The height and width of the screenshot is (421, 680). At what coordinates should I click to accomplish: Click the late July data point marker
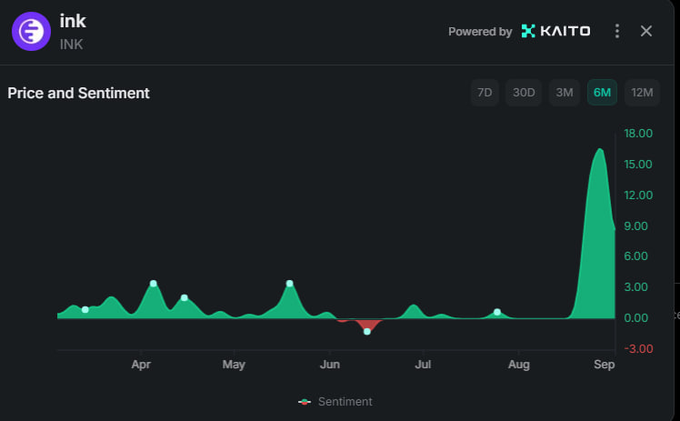(x=497, y=312)
